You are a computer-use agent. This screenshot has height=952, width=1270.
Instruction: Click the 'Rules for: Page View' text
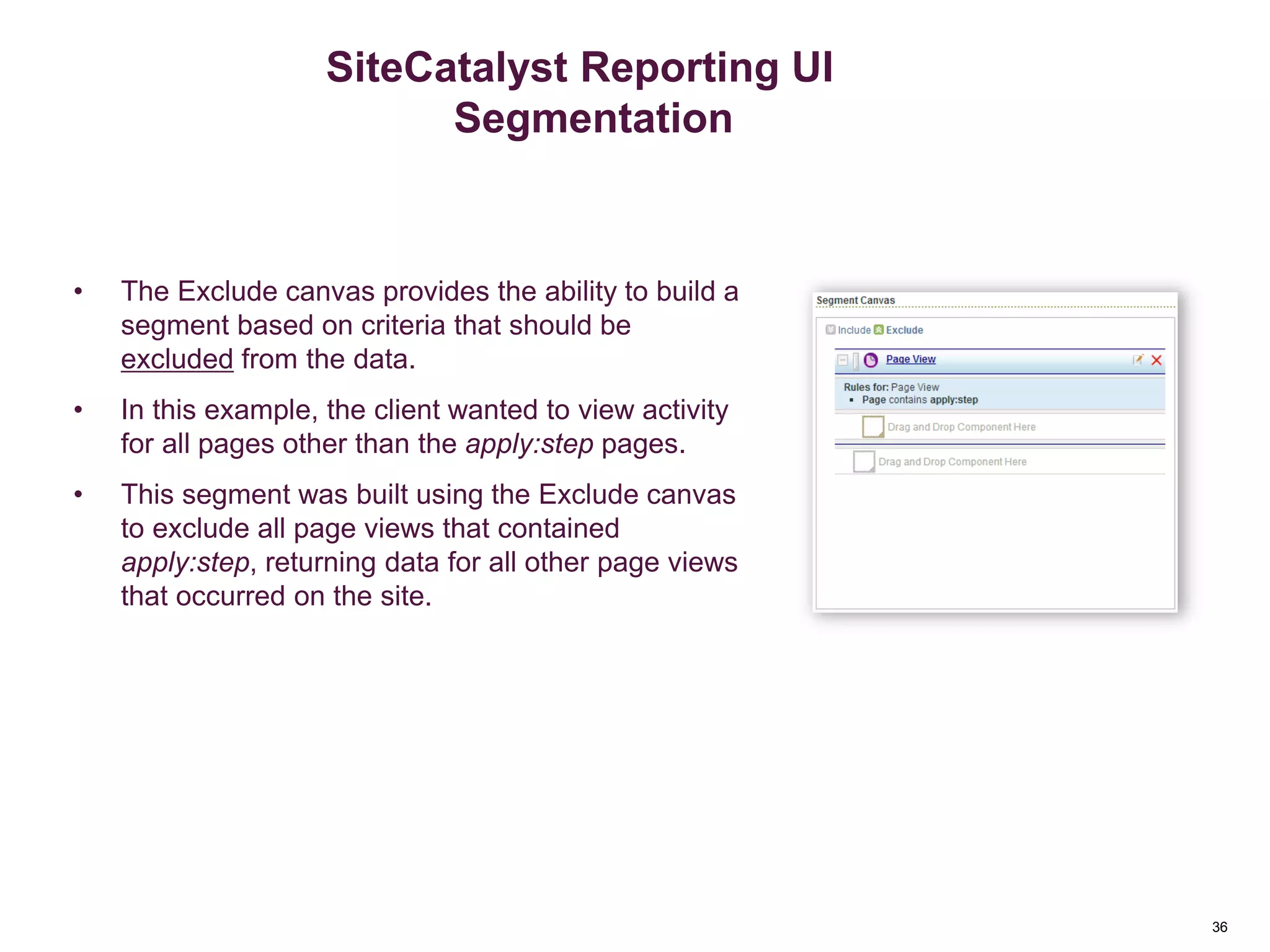point(891,387)
